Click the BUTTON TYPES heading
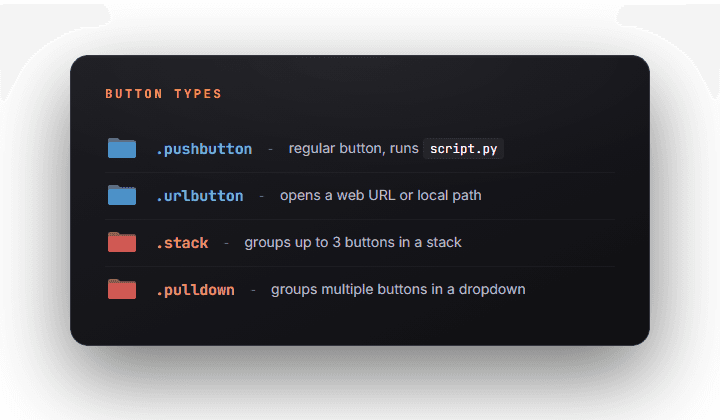This screenshot has width=720, height=420. click(163, 94)
